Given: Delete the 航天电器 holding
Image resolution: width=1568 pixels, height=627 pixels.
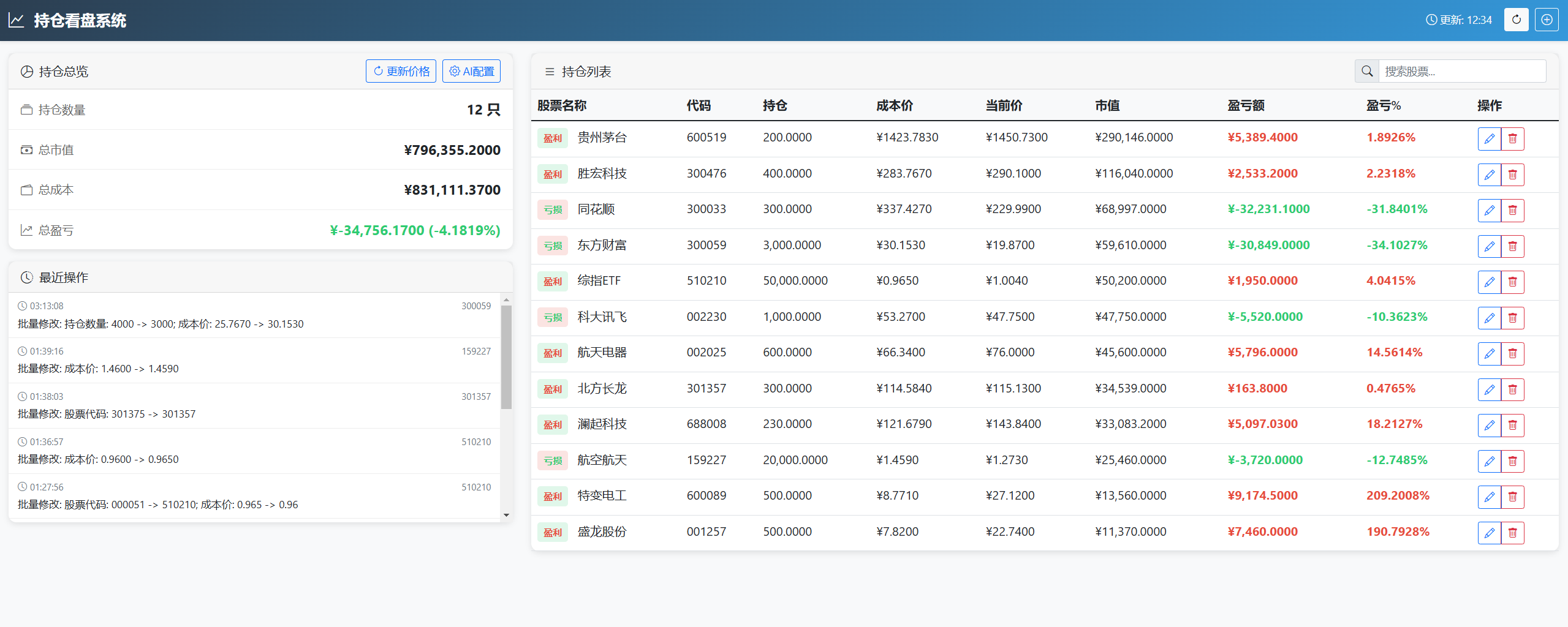Looking at the screenshot, I should coord(1513,353).
